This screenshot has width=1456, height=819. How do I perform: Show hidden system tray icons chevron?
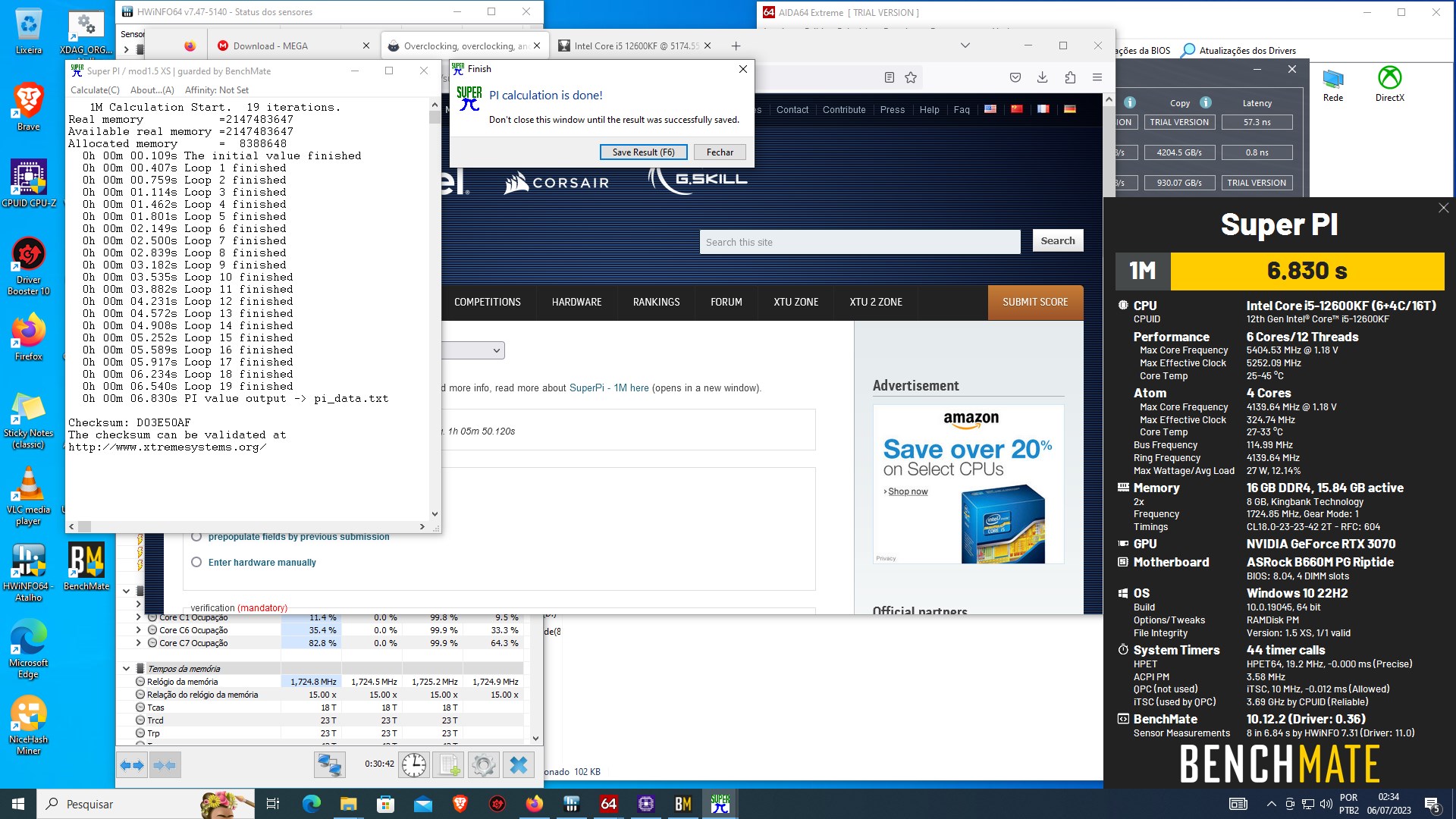point(1271,804)
